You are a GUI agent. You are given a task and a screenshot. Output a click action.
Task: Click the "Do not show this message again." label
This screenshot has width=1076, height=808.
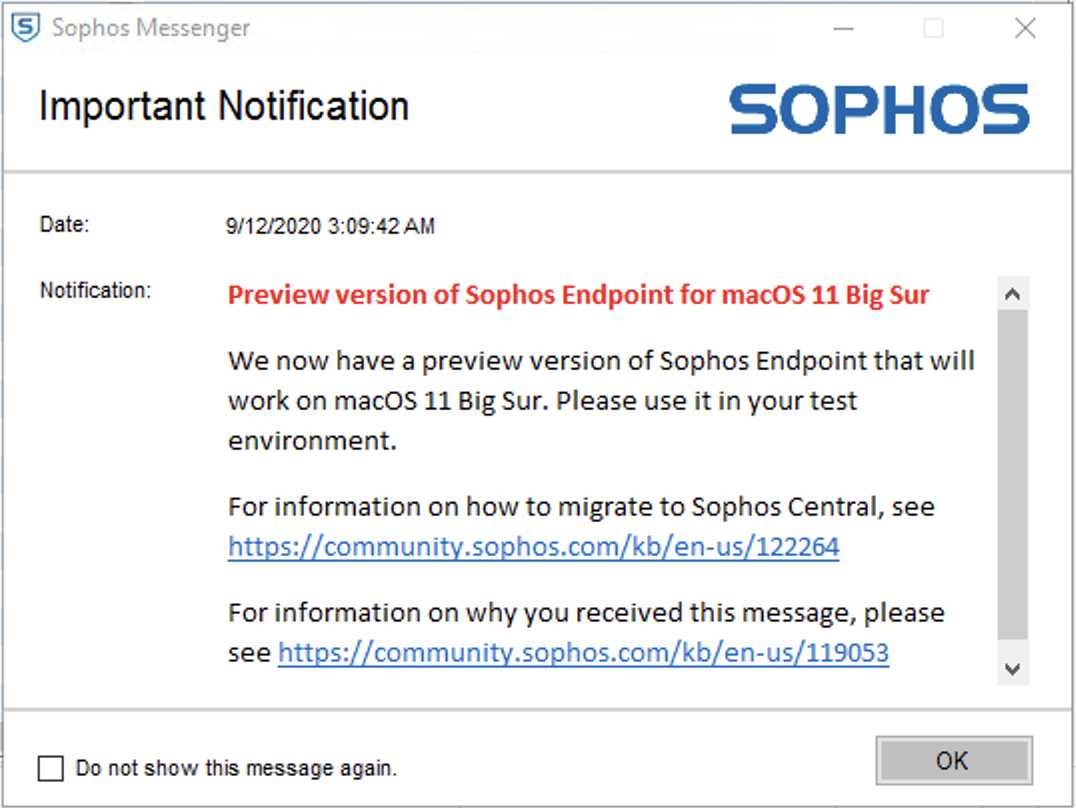pyautogui.click(x=236, y=768)
